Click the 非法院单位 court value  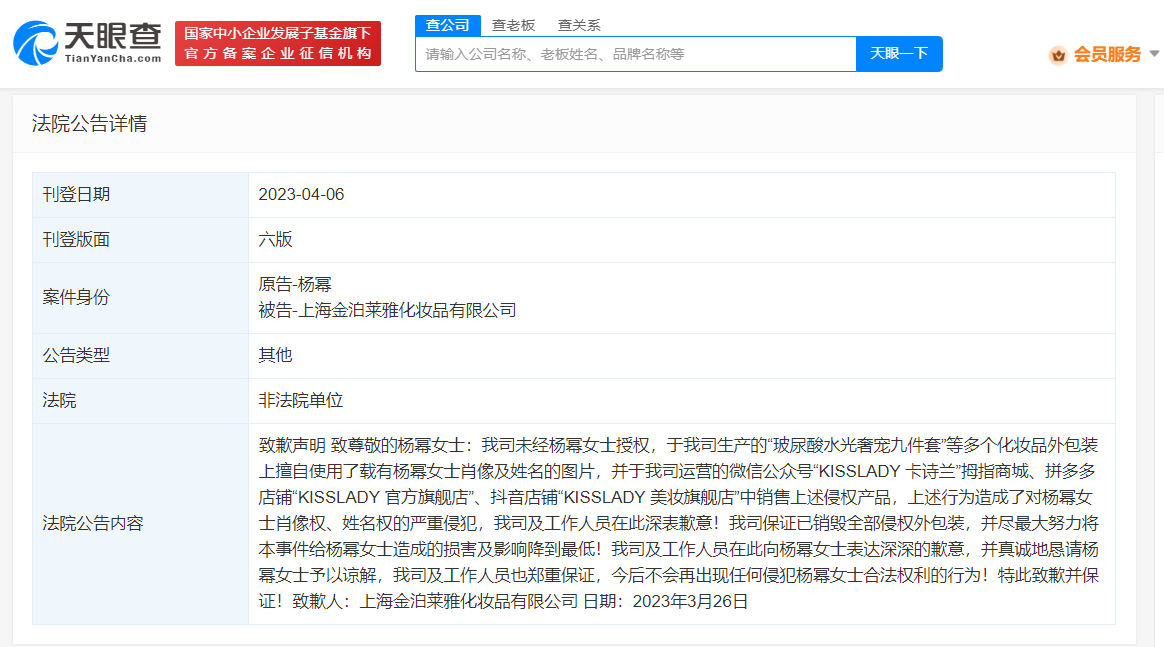pyautogui.click(x=301, y=401)
